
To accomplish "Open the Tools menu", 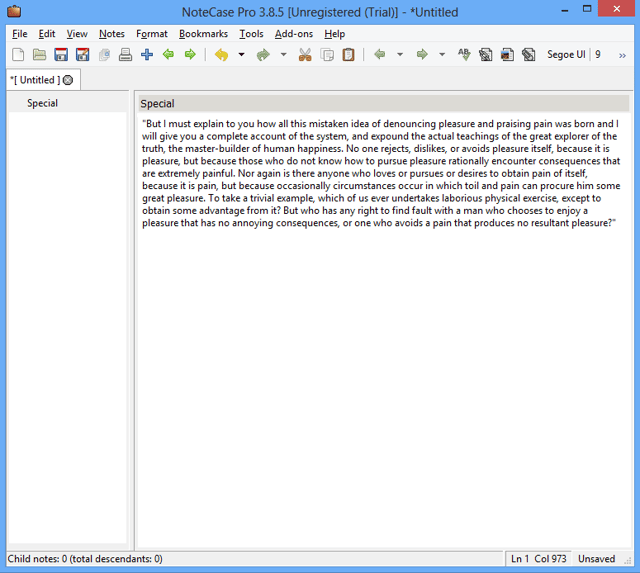I will (251, 34).
